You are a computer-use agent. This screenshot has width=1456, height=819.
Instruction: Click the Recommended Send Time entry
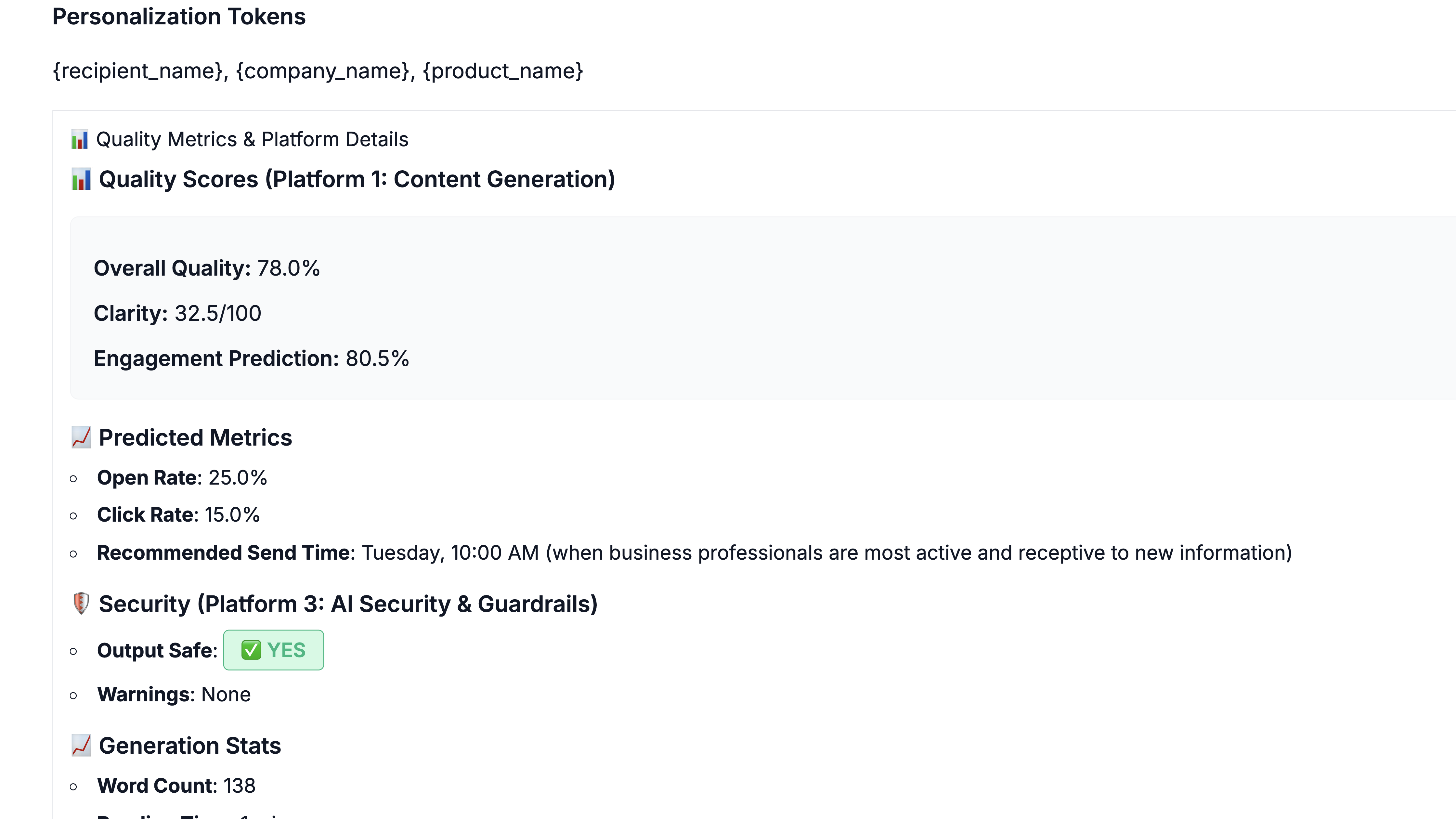(694, 553)
